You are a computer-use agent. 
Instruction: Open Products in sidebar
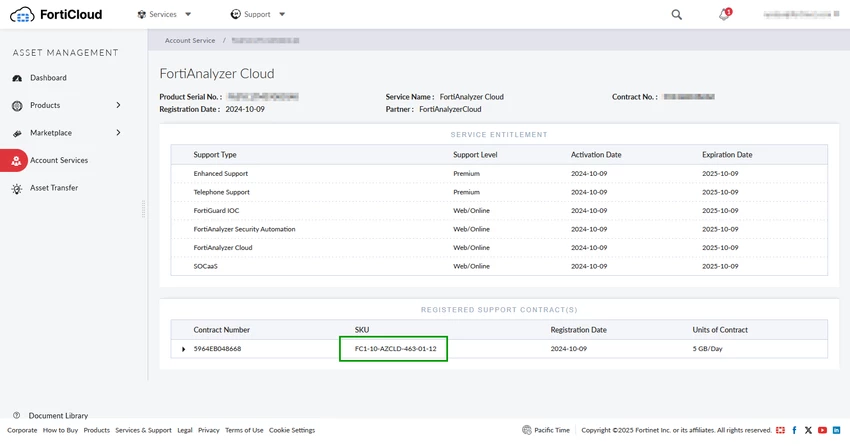pyautogui.click(x=45, y=105)
